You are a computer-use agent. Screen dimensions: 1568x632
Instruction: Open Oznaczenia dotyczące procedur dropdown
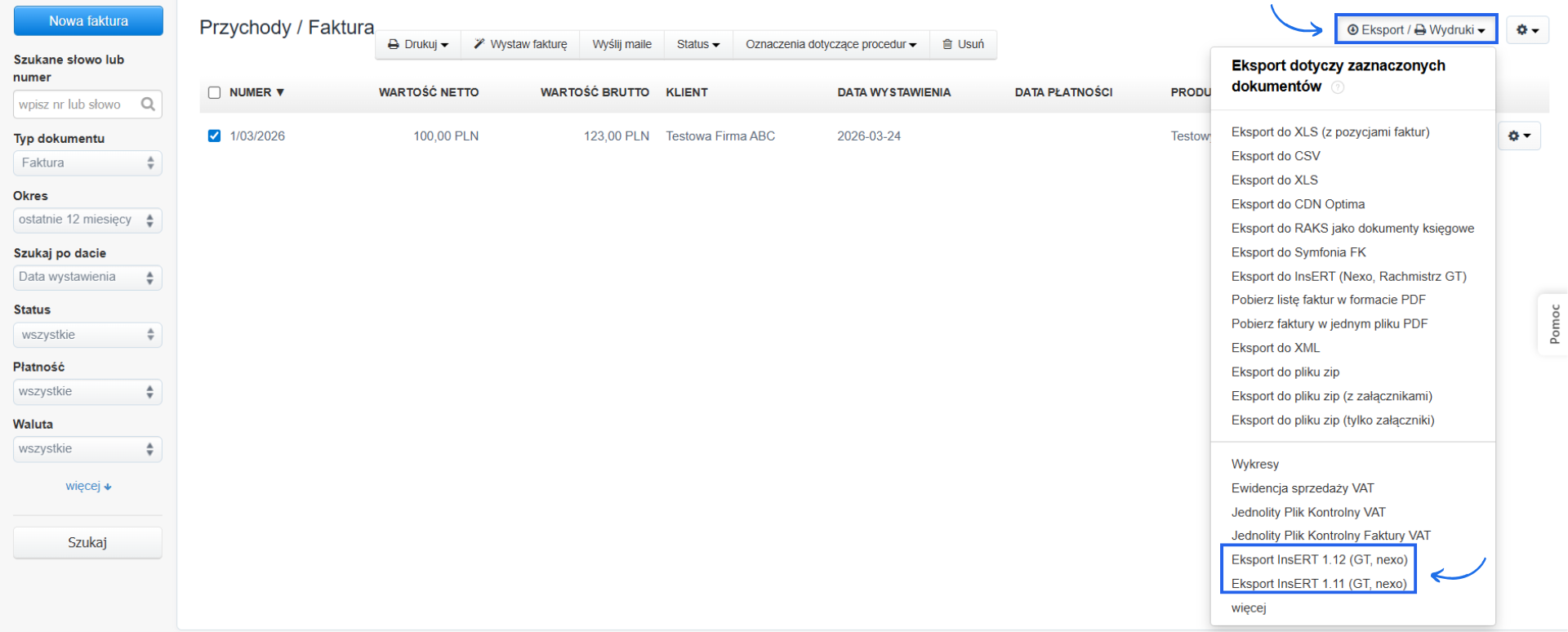[831, 44]
